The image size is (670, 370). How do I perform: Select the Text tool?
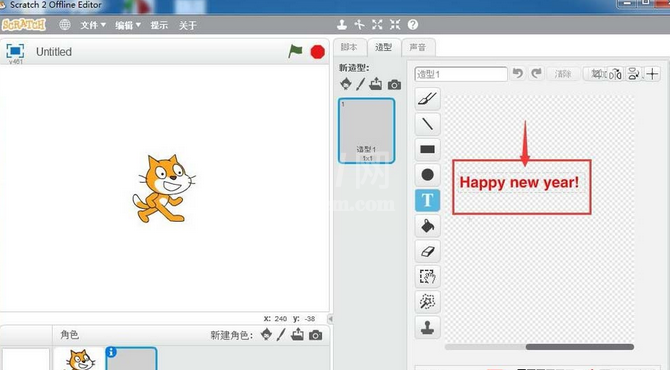pos(427,200)
